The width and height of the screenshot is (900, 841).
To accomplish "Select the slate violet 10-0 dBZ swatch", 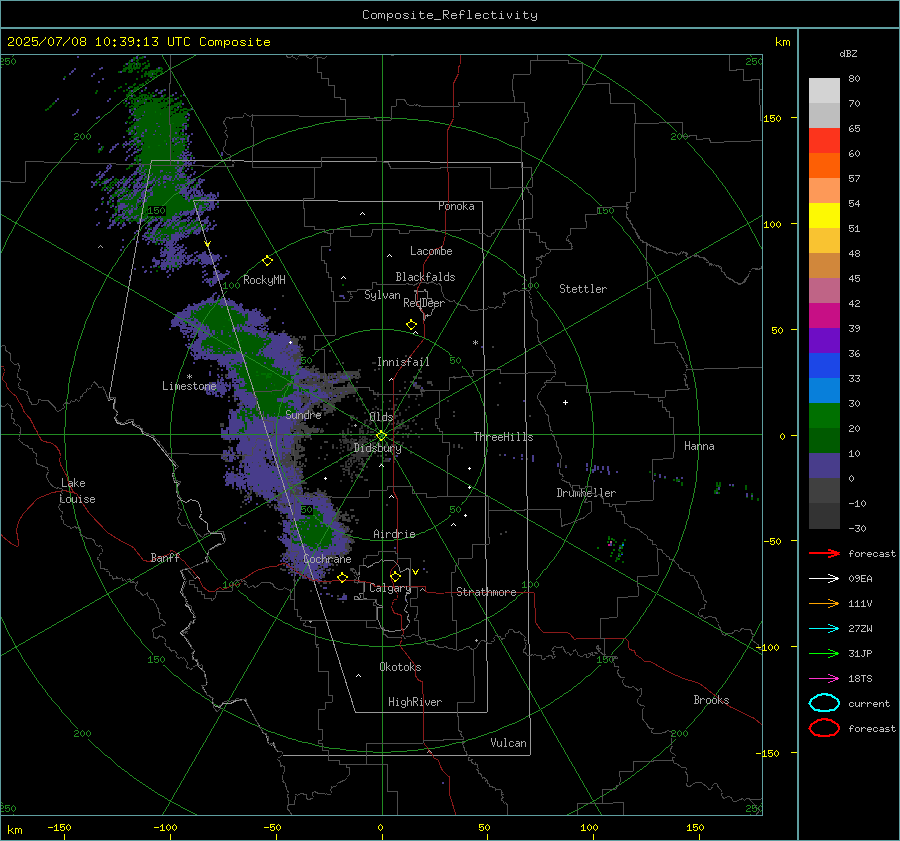I will (824, 466).
